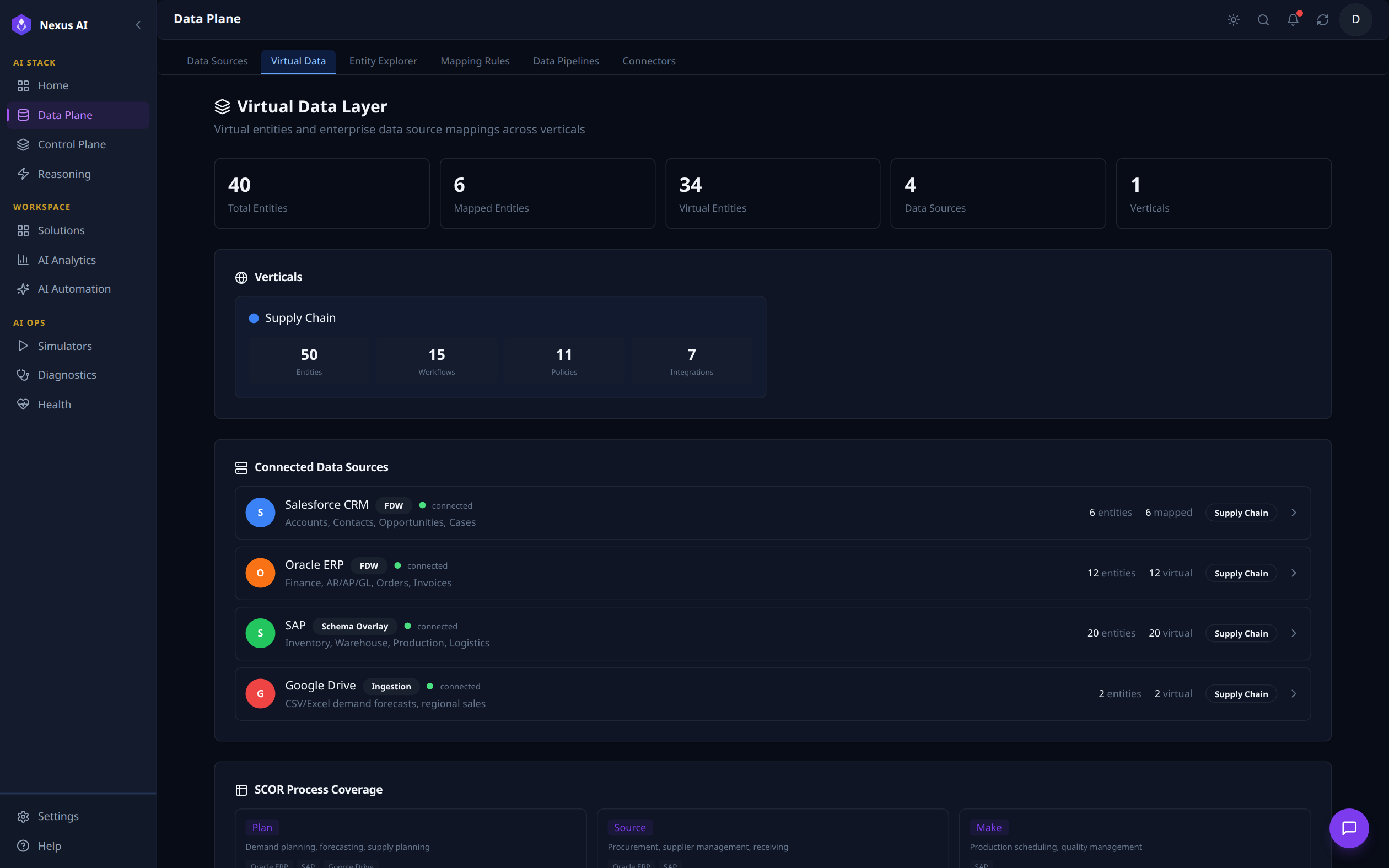Launch Simulators from the sidebar

[78, 346]
